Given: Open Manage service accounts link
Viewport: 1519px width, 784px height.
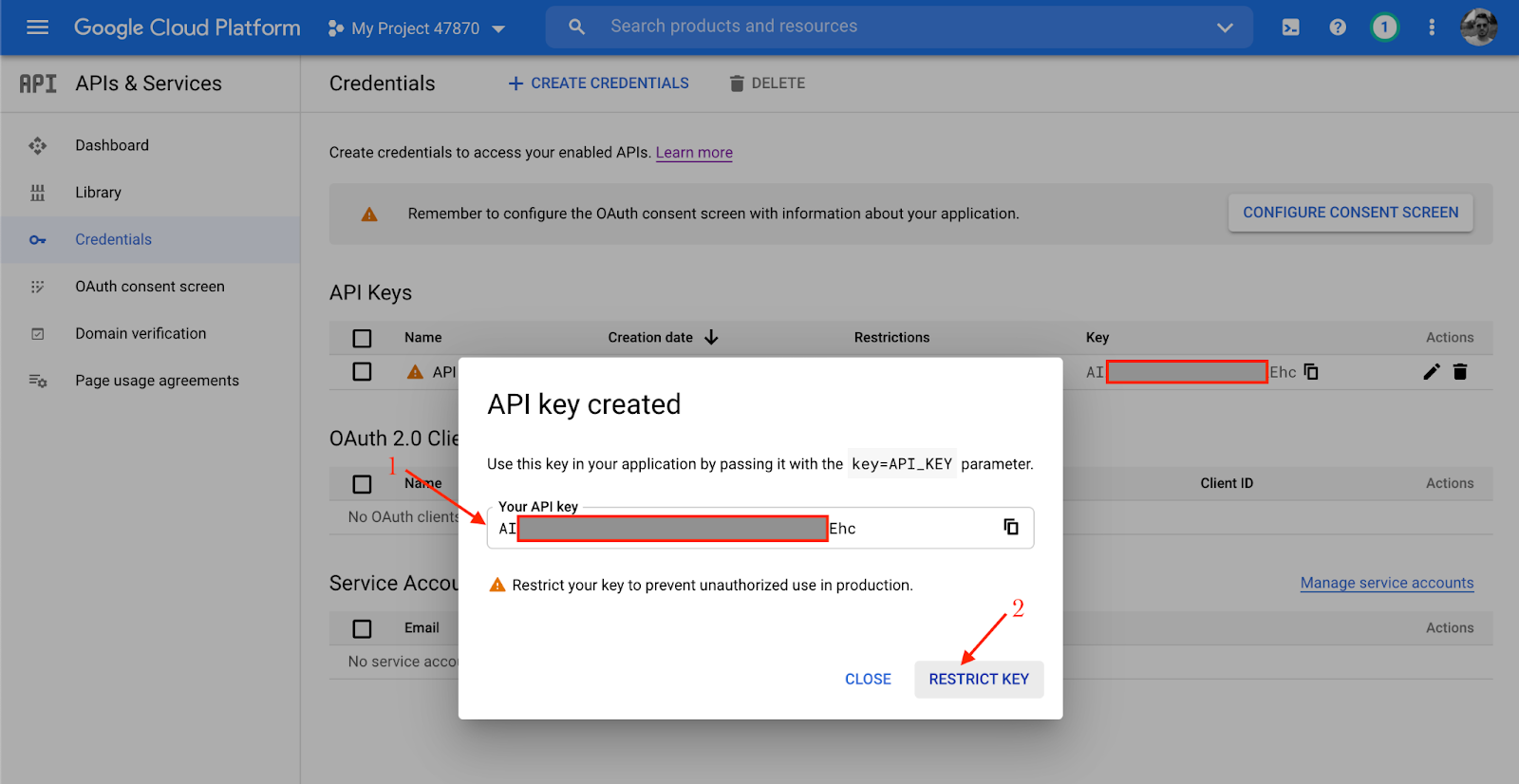Looking at the screenshot, I should (x=1387, y=583).
